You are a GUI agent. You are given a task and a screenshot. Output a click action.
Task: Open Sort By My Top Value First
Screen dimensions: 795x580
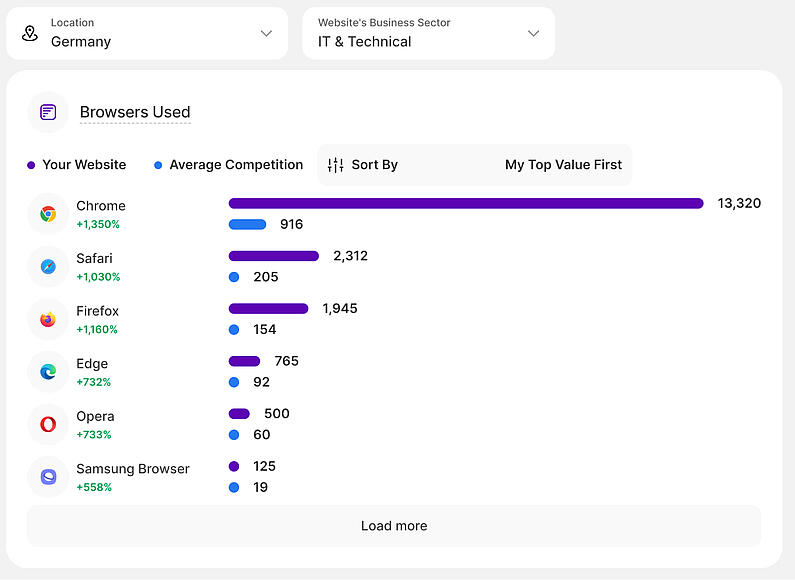tap(475, 165)
